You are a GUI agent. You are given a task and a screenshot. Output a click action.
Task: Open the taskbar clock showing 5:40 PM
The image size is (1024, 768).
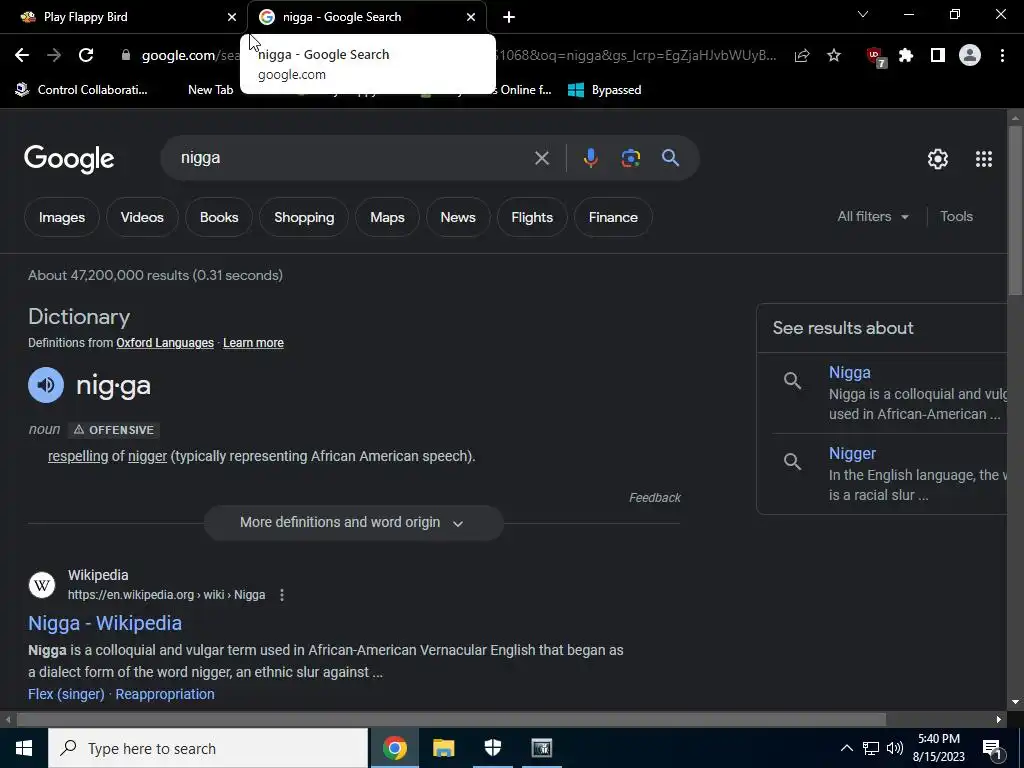pos(938,748)
